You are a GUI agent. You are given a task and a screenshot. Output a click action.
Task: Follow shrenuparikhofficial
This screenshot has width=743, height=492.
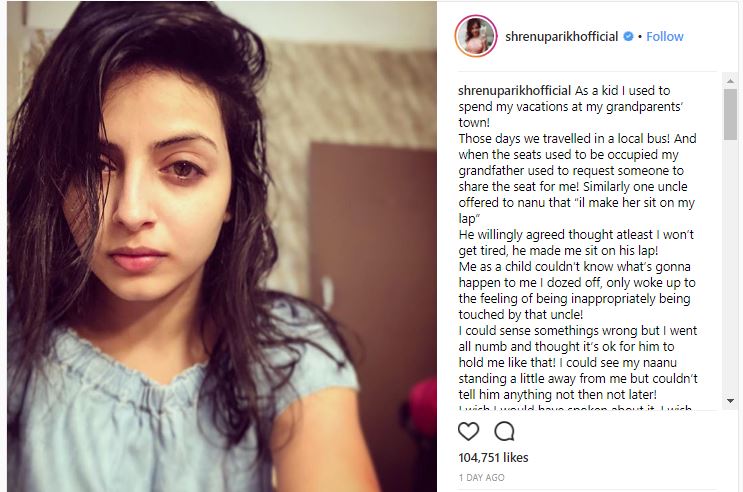click(x=664, y=36)
